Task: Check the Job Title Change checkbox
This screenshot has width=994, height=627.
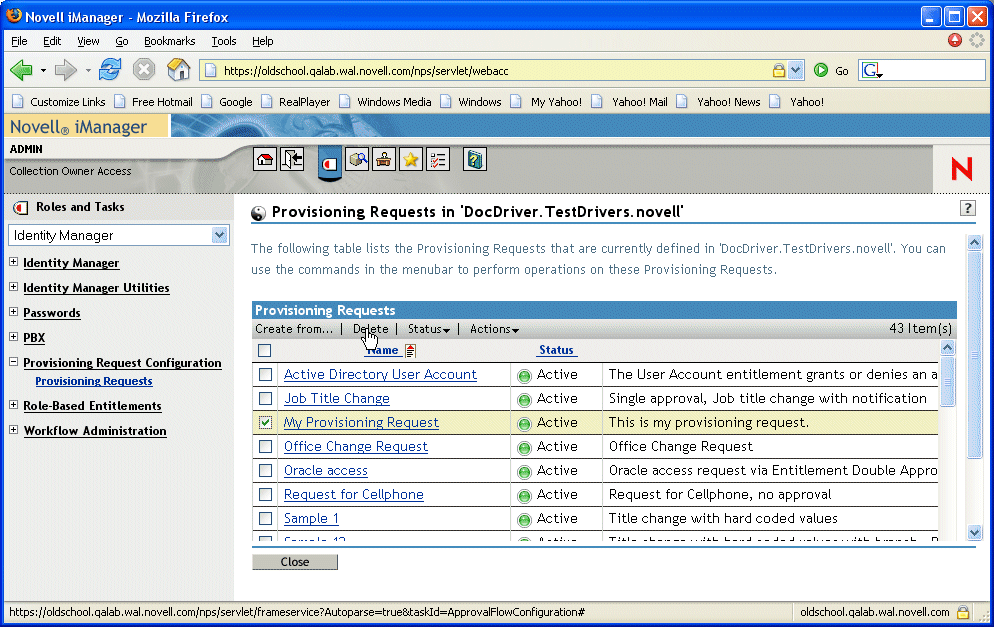Action: click(x=266, y=398)
